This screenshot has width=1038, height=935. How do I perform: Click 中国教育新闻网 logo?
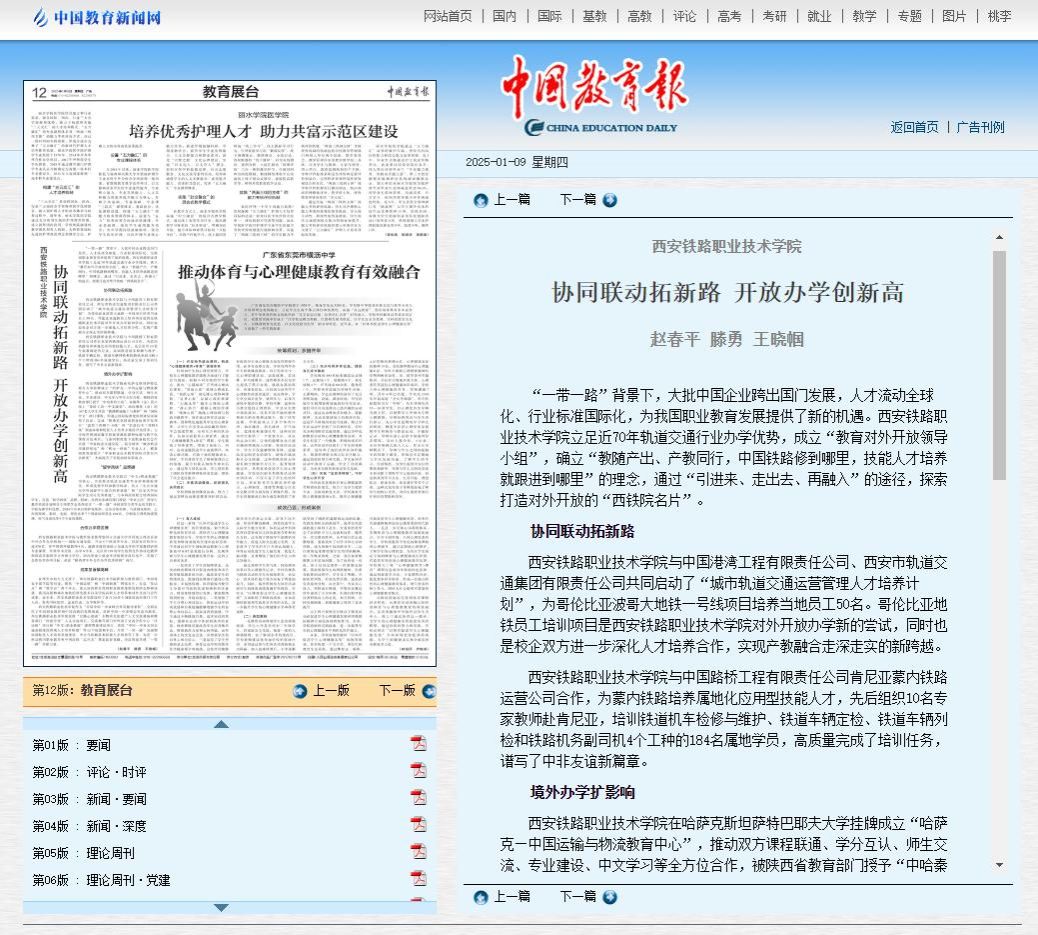coord(96,17)
